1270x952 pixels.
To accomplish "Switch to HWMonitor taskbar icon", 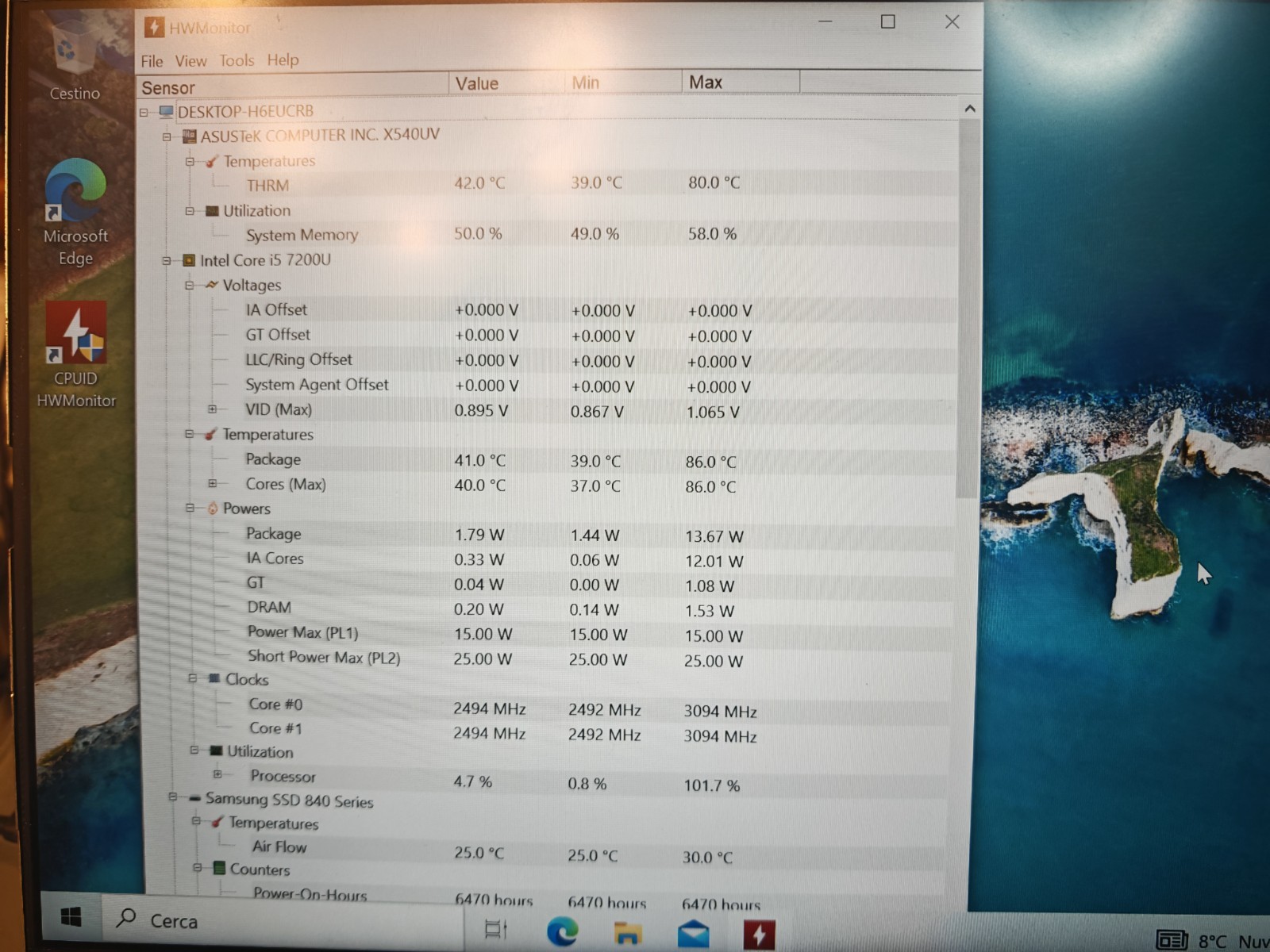I will click(x=759, y=935).
